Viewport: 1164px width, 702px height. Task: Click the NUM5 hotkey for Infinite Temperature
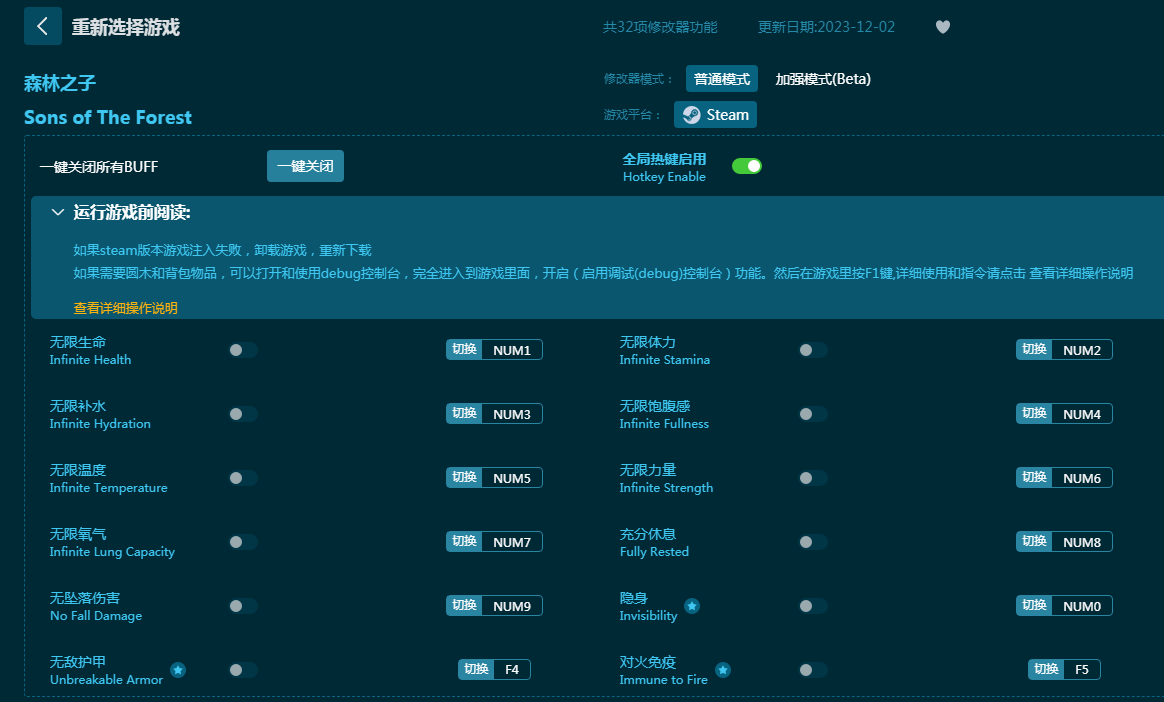pos(494,478)
